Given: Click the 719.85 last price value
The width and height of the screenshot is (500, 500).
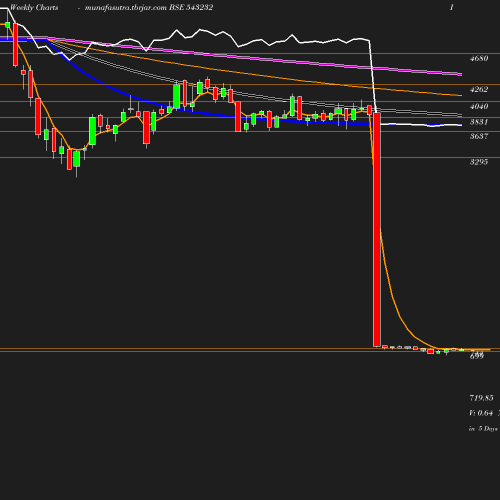Looking at the screenshot, I should (x=481, y=398).
